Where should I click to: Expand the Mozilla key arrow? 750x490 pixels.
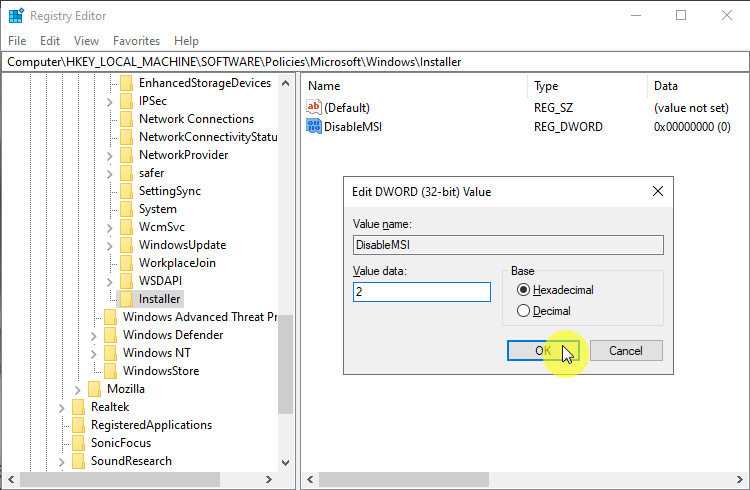point(78,389)
